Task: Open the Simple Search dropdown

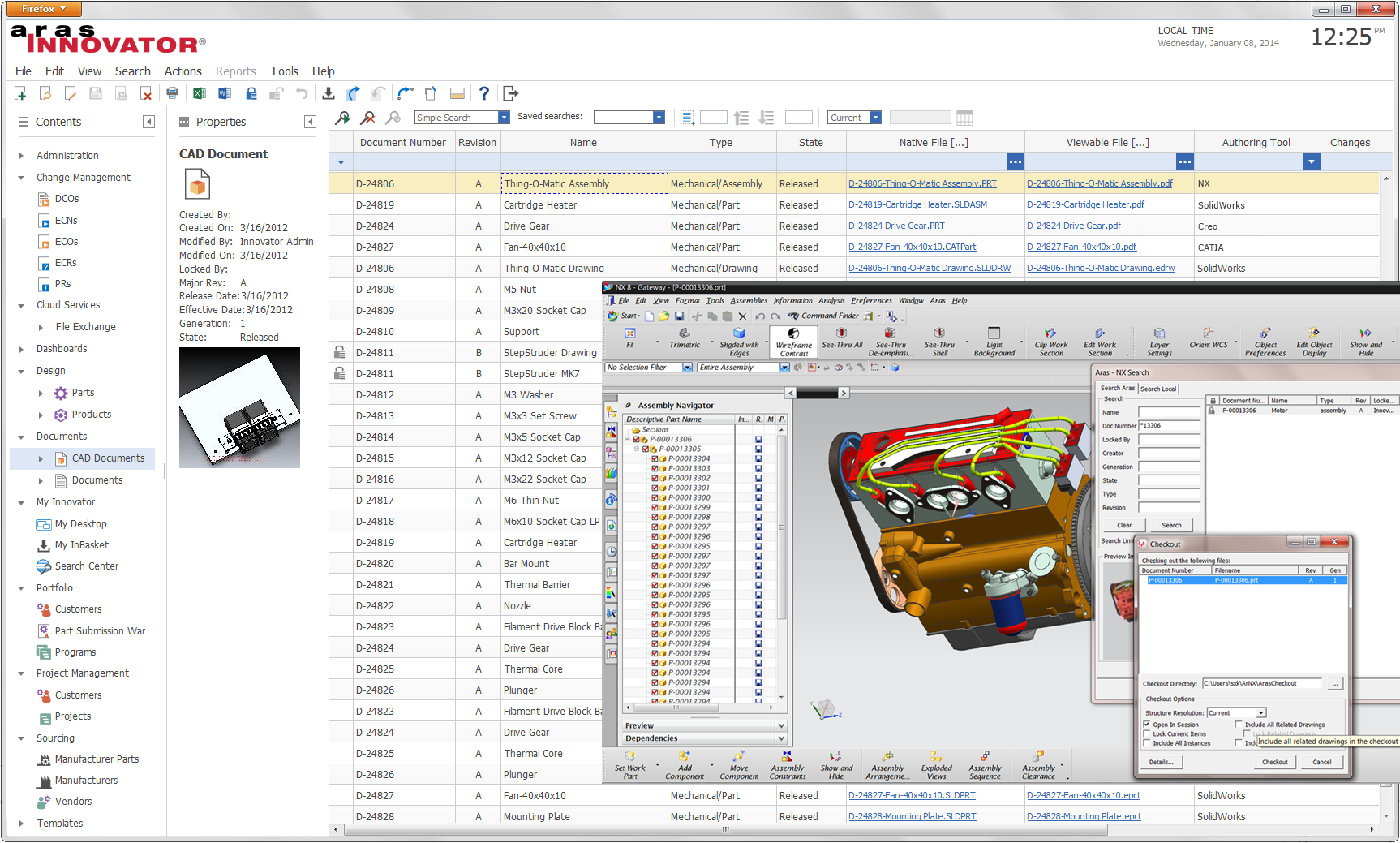Action: point(504,118)
